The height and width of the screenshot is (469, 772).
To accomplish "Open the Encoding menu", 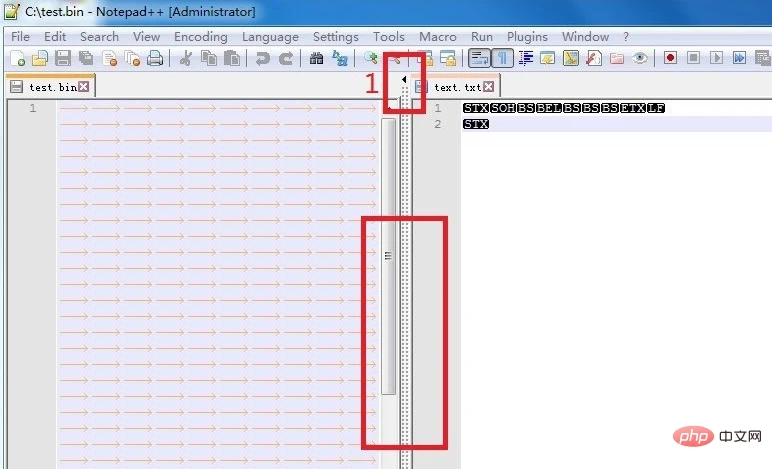I will (x=200, y=36).
